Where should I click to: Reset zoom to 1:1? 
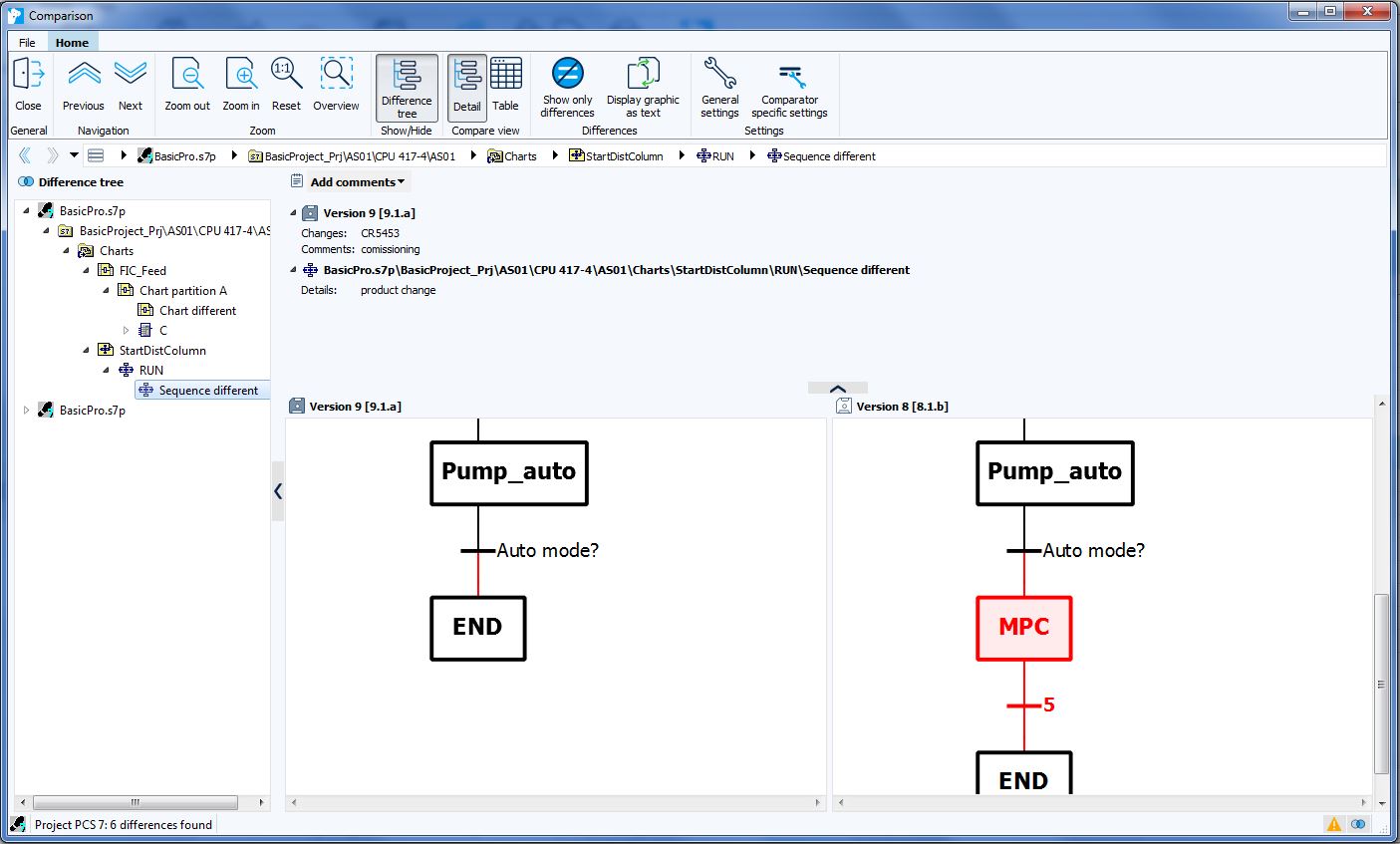tap(286, 84)
